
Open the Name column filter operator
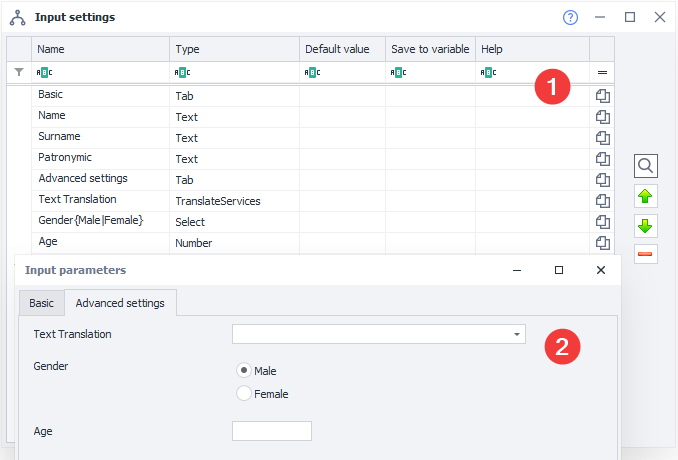point(45,72)
